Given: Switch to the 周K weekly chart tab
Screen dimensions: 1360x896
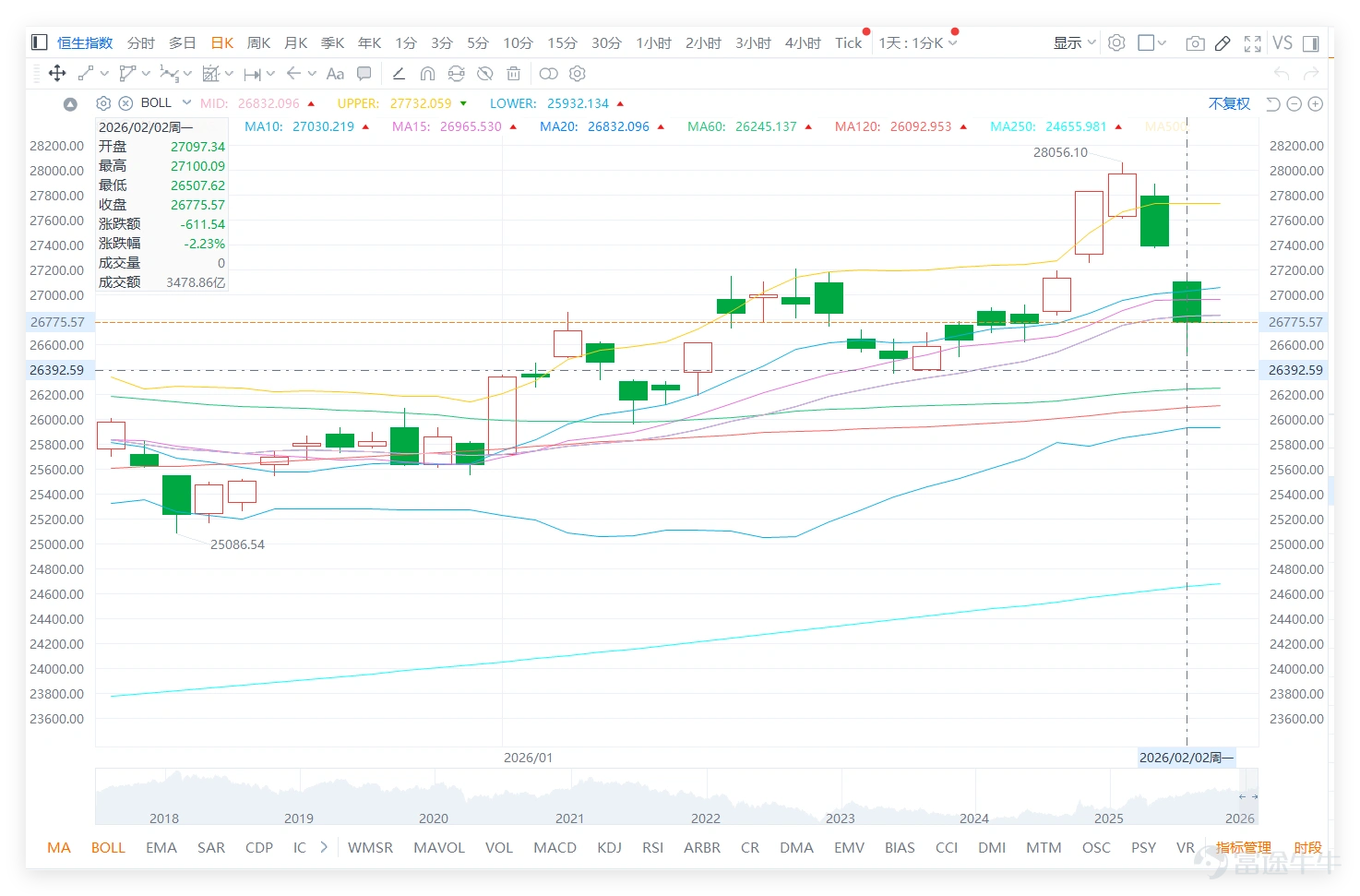Looking at the screenshot, I should pyautogui.click(x=258, y=43).
